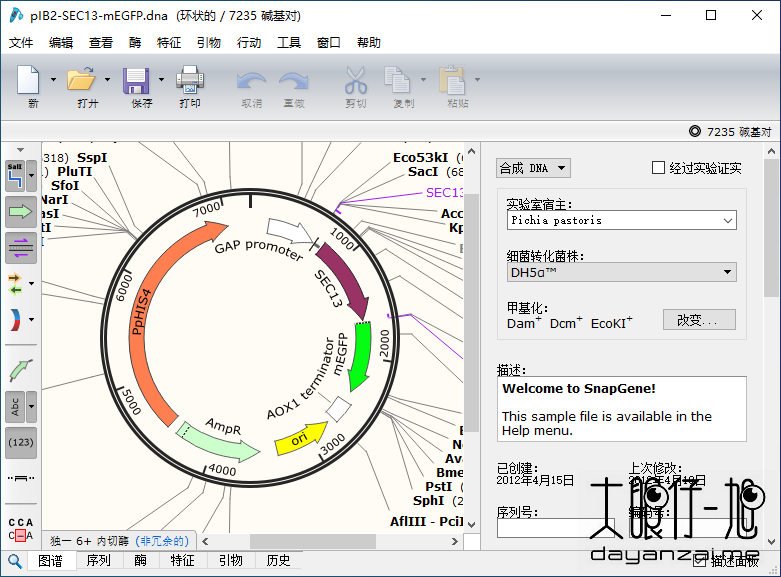Switch to the bottom 酶 tab
The height and width of the screenshot is (577, 781).
[x=140, y=561]
